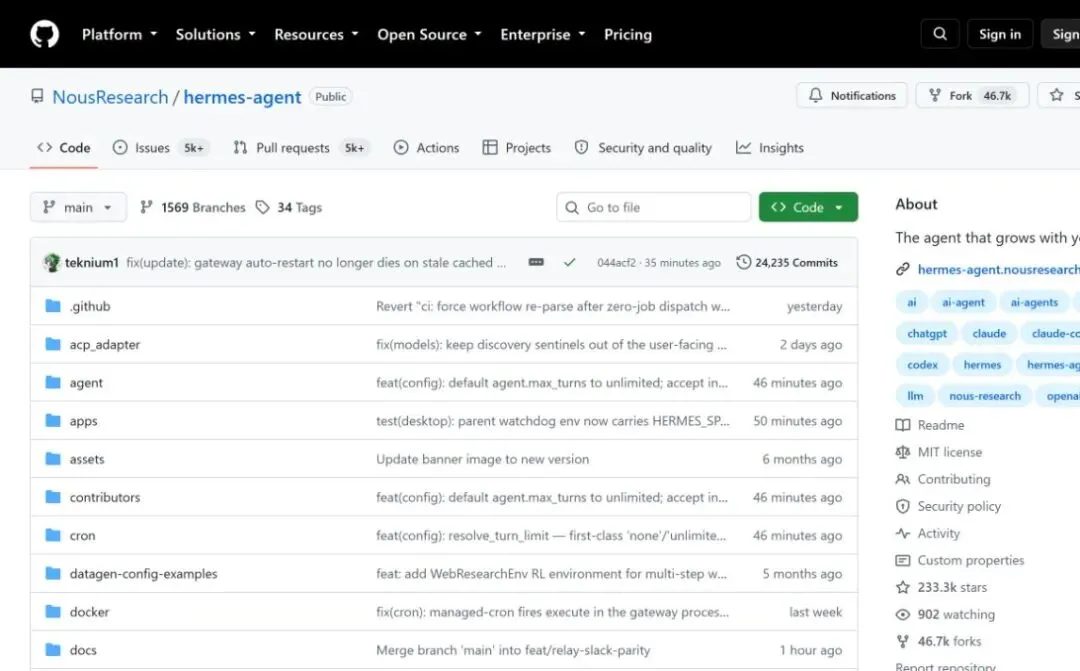
Task: Switch to the Code tab
Action: (x=64, y=147)
